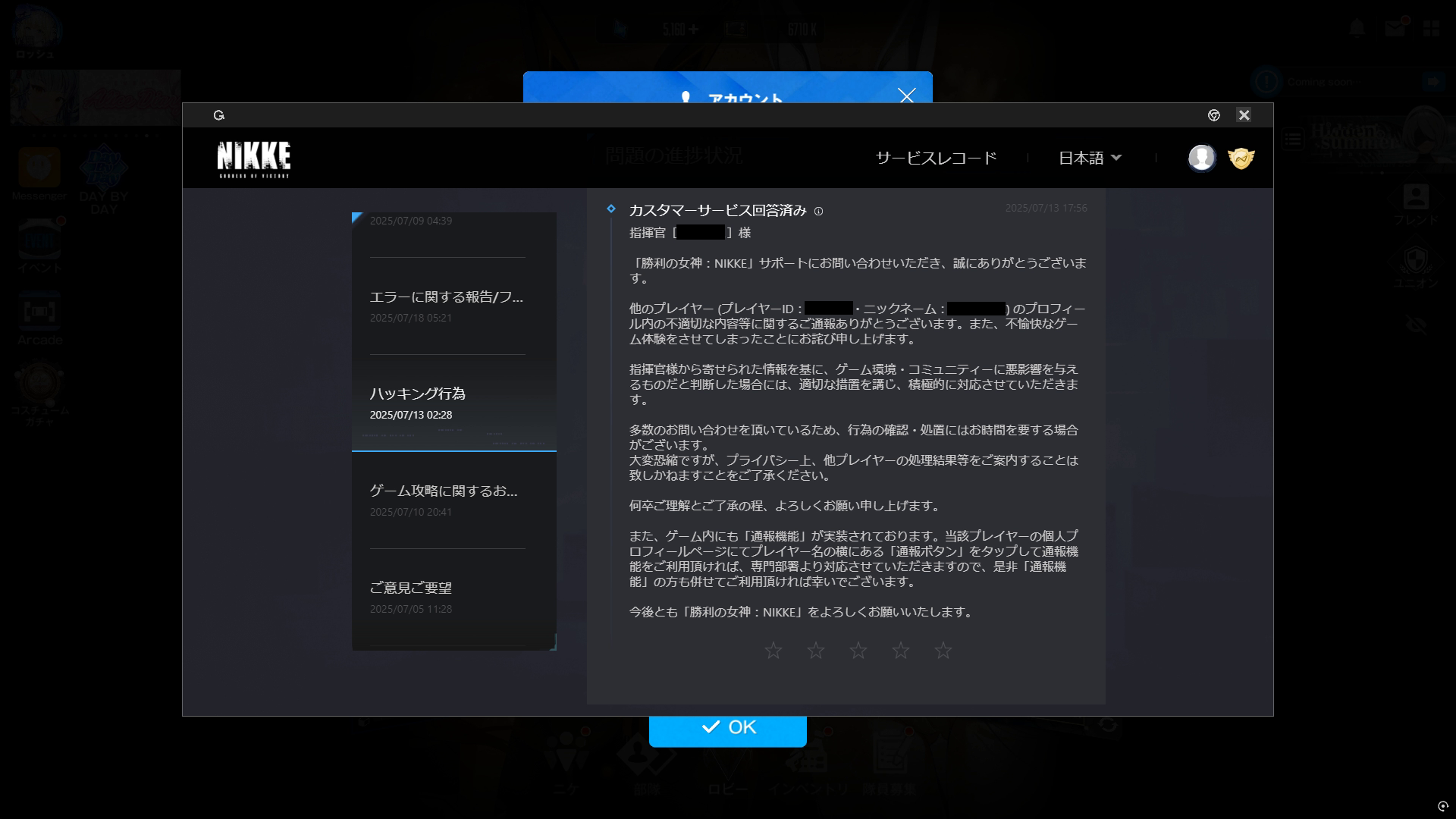The image size is (1456, 819).
Task: Click the player avatar in game top-left
Action: [36, 27]
